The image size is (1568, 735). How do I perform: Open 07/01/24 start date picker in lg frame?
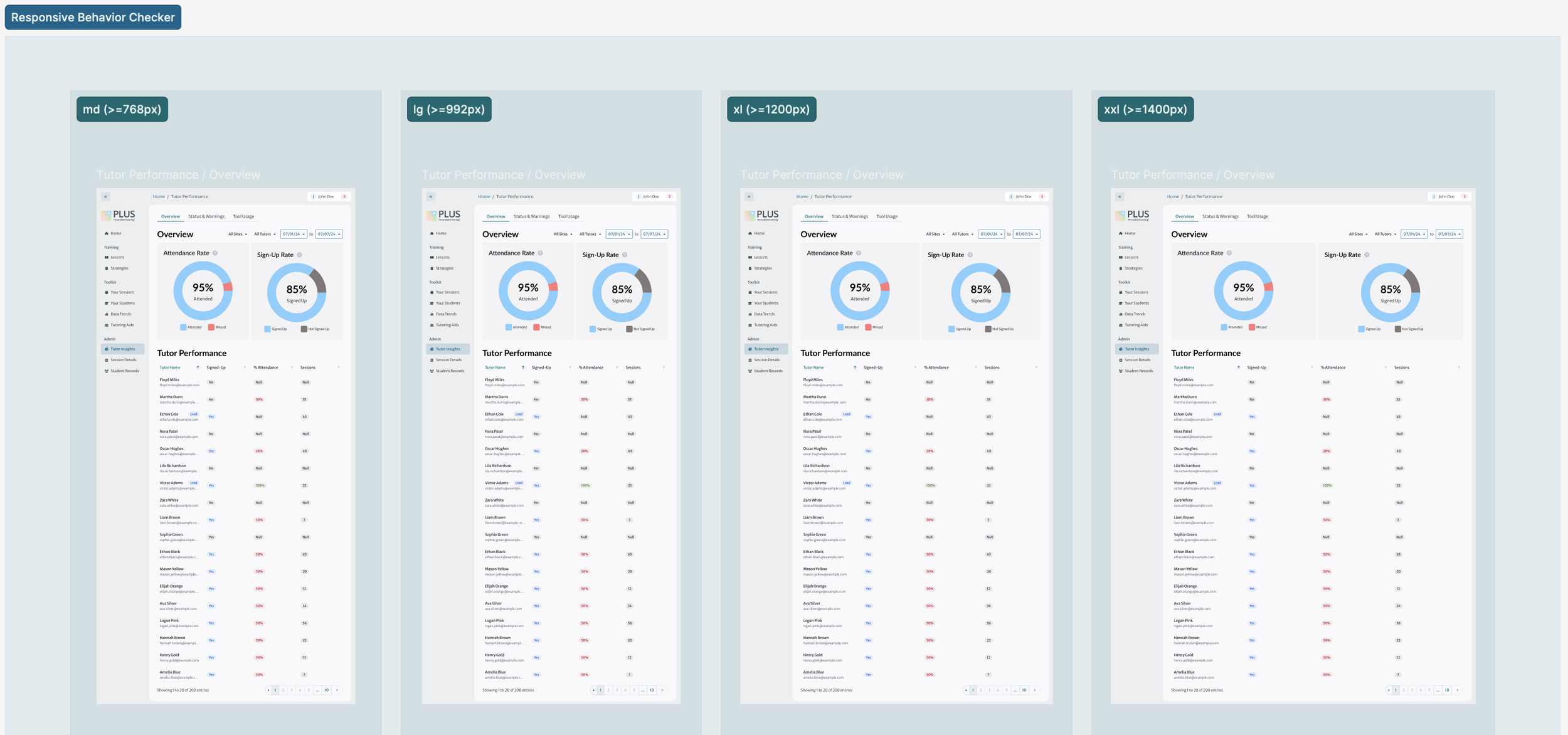point(618,234)
